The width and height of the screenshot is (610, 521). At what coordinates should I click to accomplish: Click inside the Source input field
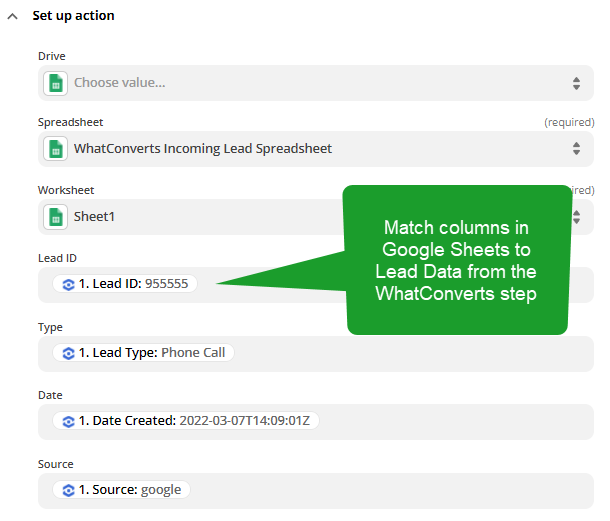click(x=316, y=491)
